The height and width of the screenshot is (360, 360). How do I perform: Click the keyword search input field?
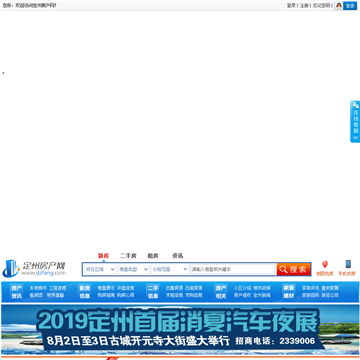(x=233, y=269)
